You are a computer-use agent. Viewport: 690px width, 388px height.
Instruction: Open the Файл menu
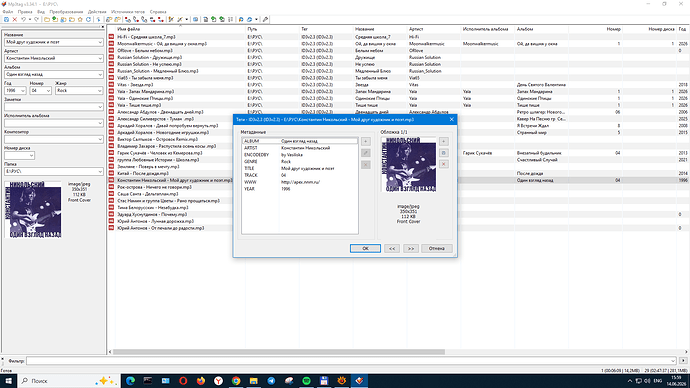click(7, 12)
